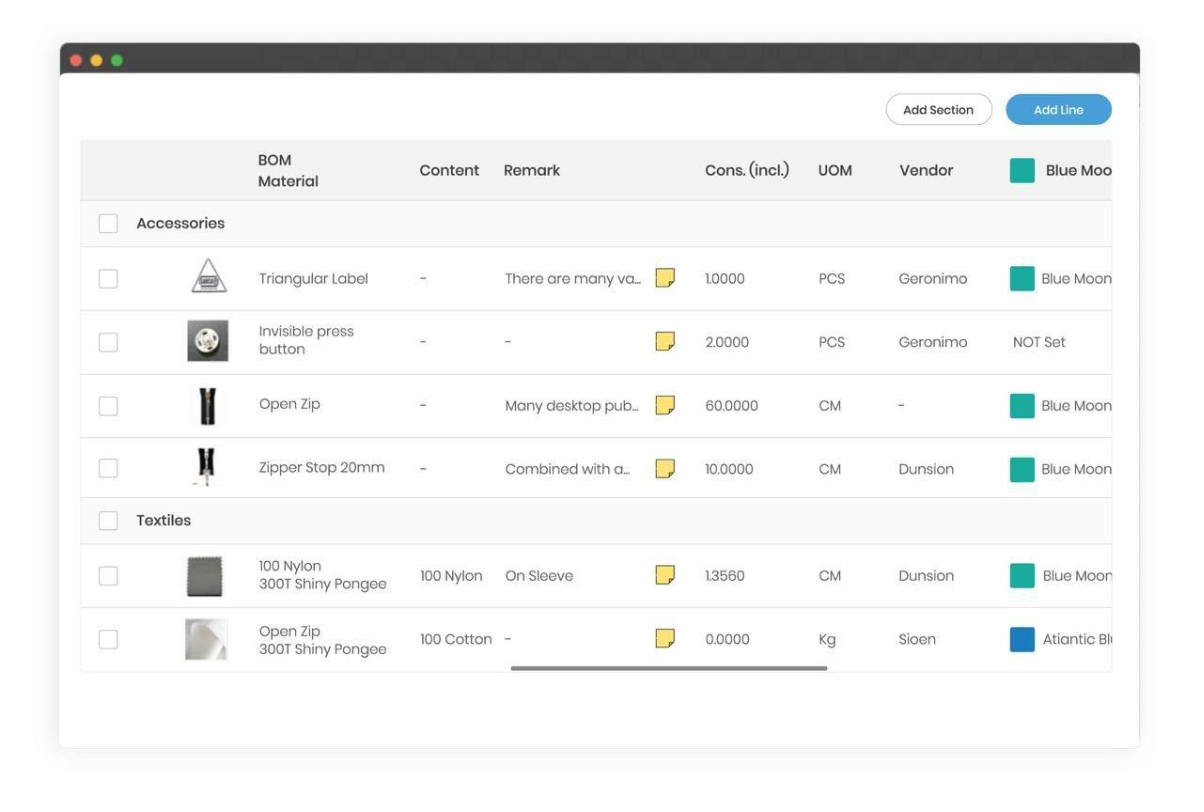Viewport: 1204px width, 812px height.
Task: Click the Triangular Label material image
Action: click(208, 277)
